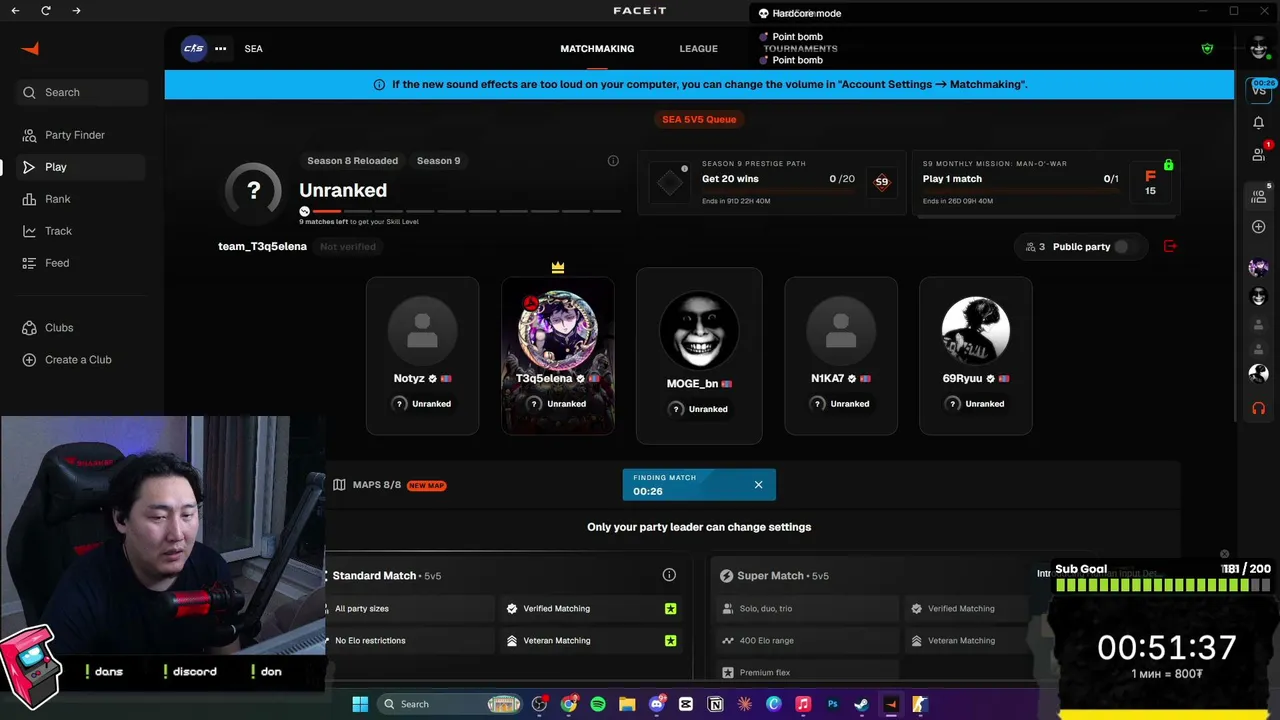Go back using the top-left arrow
The height and width of the screenshot is (720, 1280).
[x=15, y=10]
